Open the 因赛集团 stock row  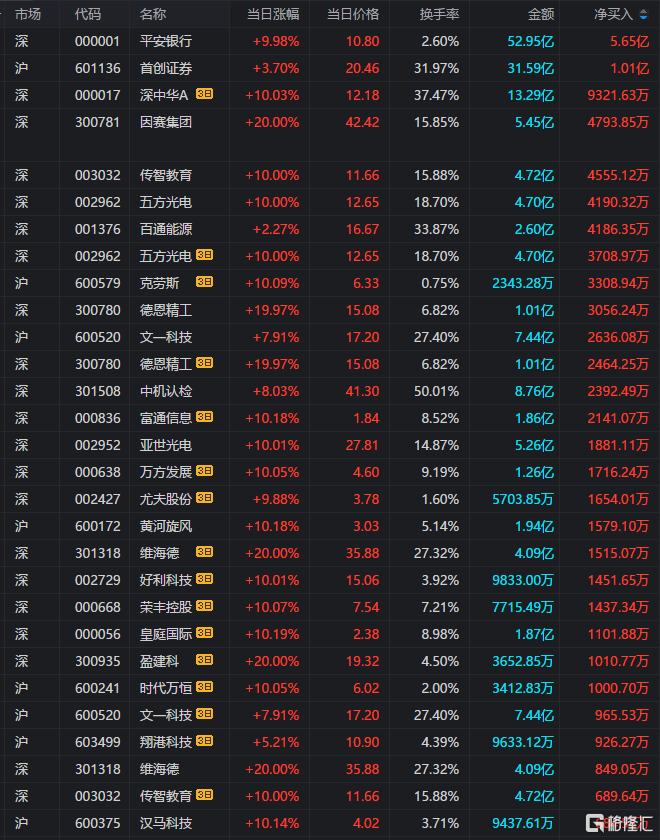pos(330,135)
